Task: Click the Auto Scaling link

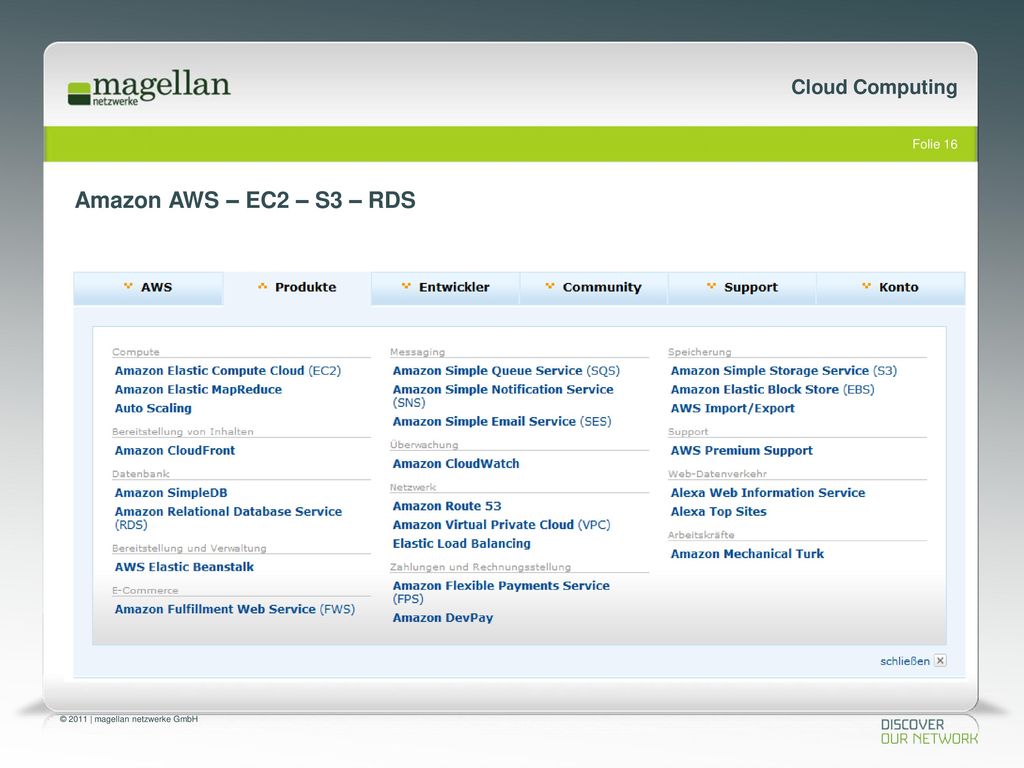Action: coord(153,409)
